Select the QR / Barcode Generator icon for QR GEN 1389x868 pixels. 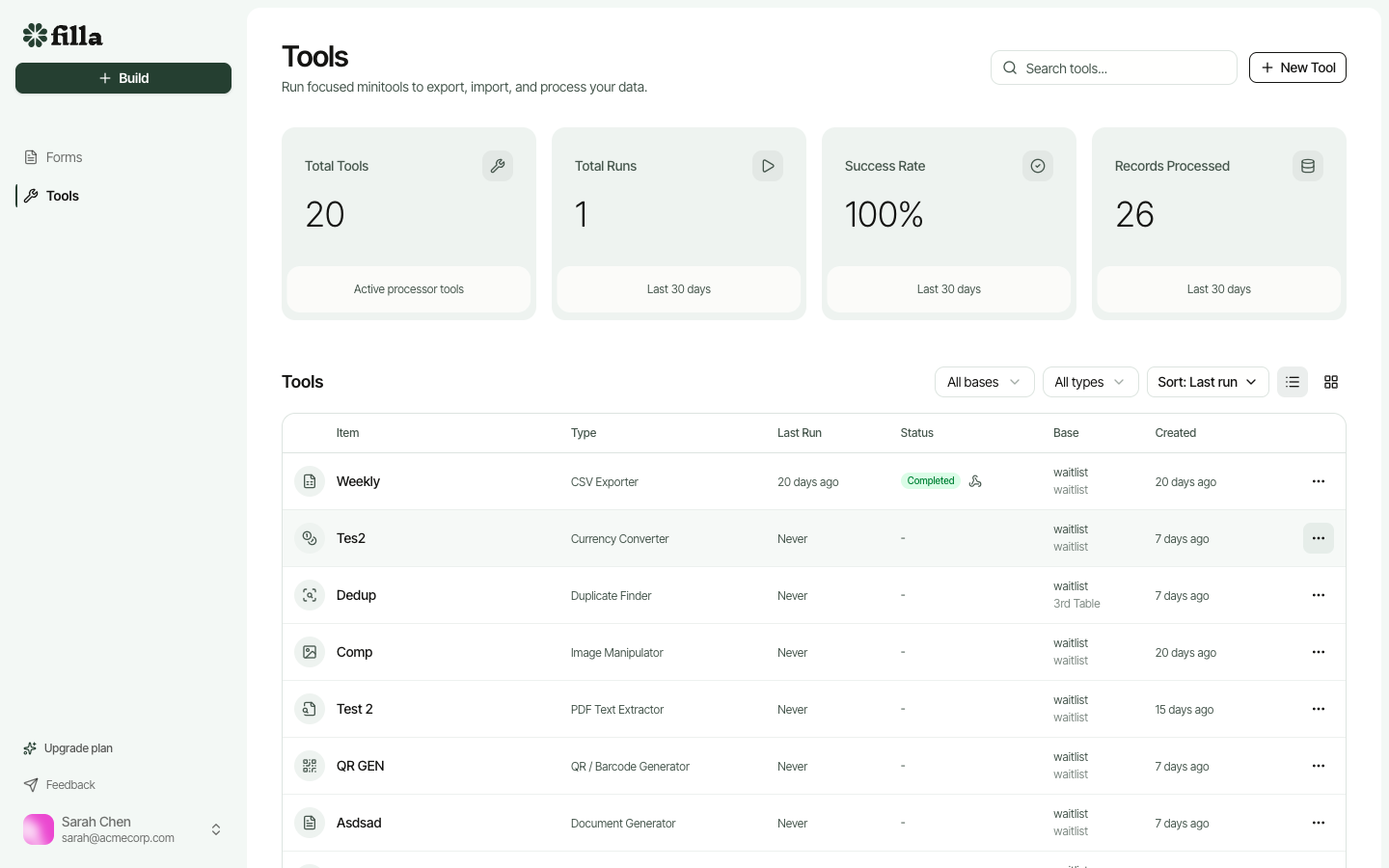[x=309, y=766]
